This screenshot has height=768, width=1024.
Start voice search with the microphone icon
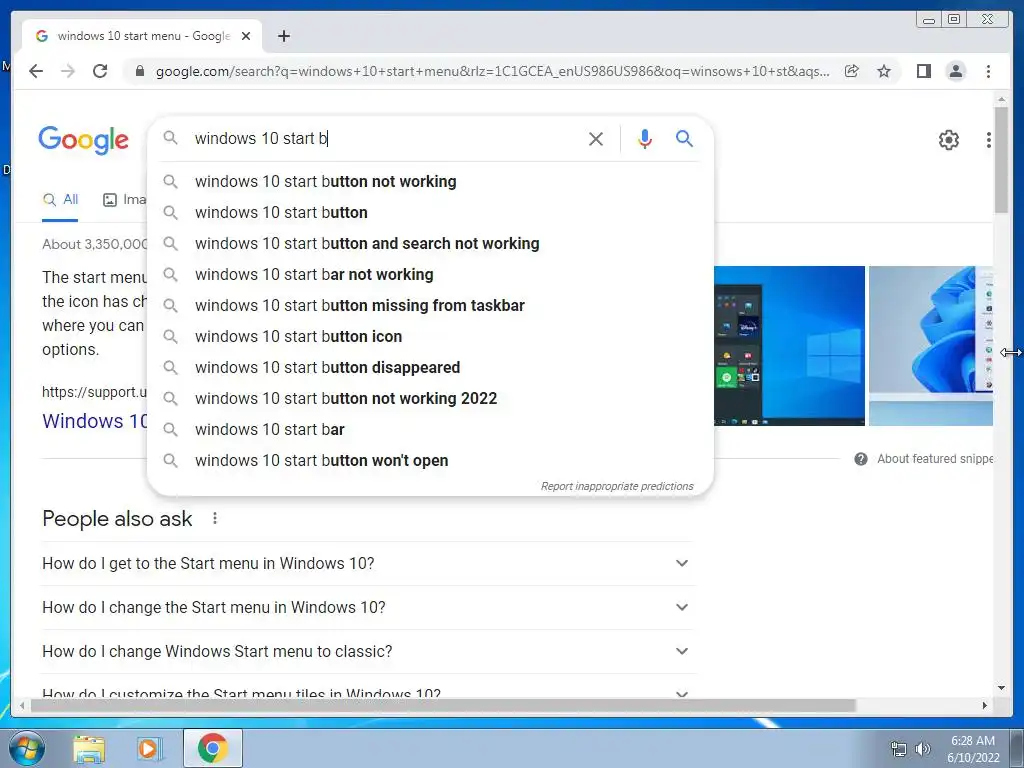point(645,138)
